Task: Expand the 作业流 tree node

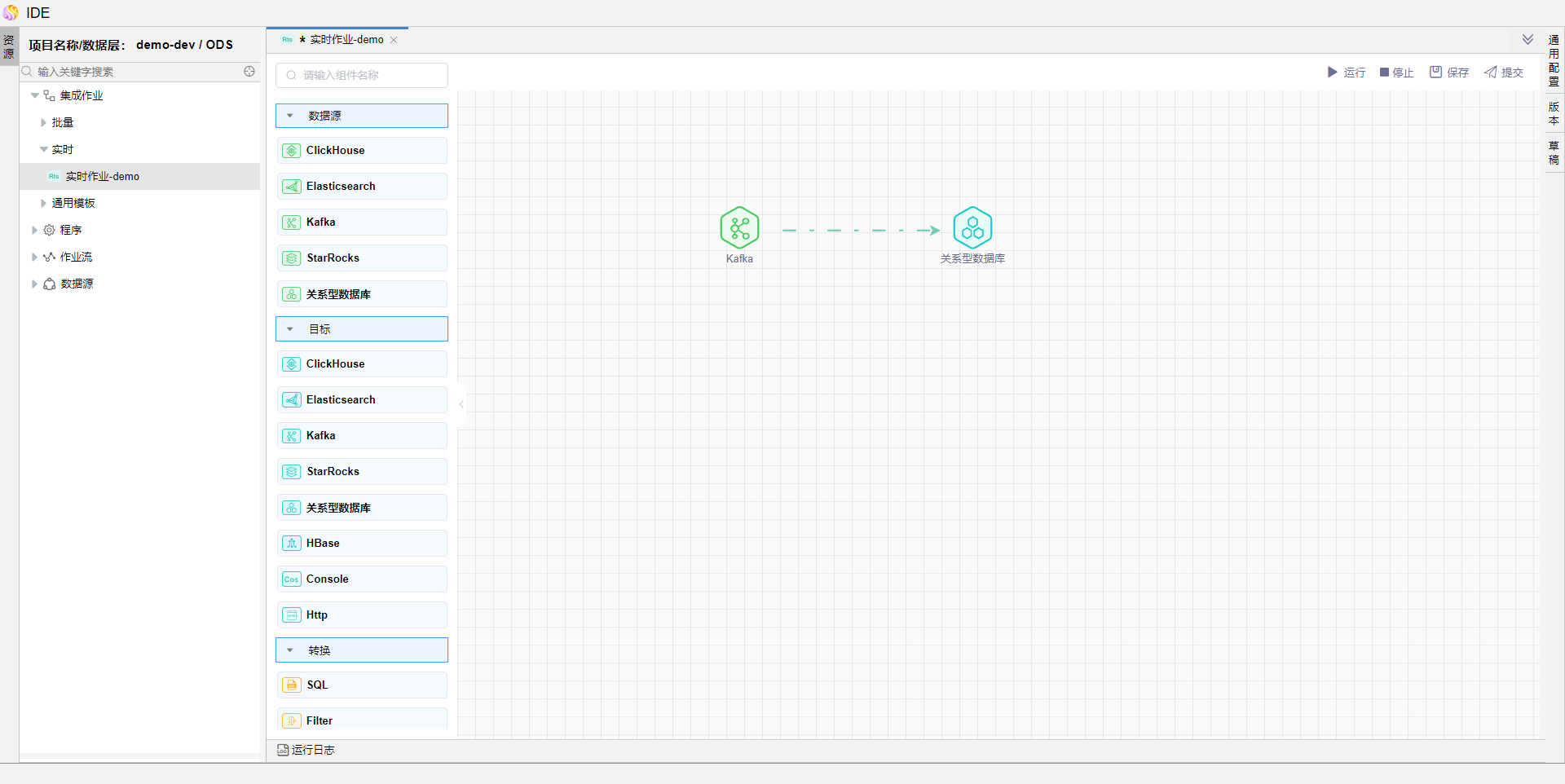Action: (34, 258)
